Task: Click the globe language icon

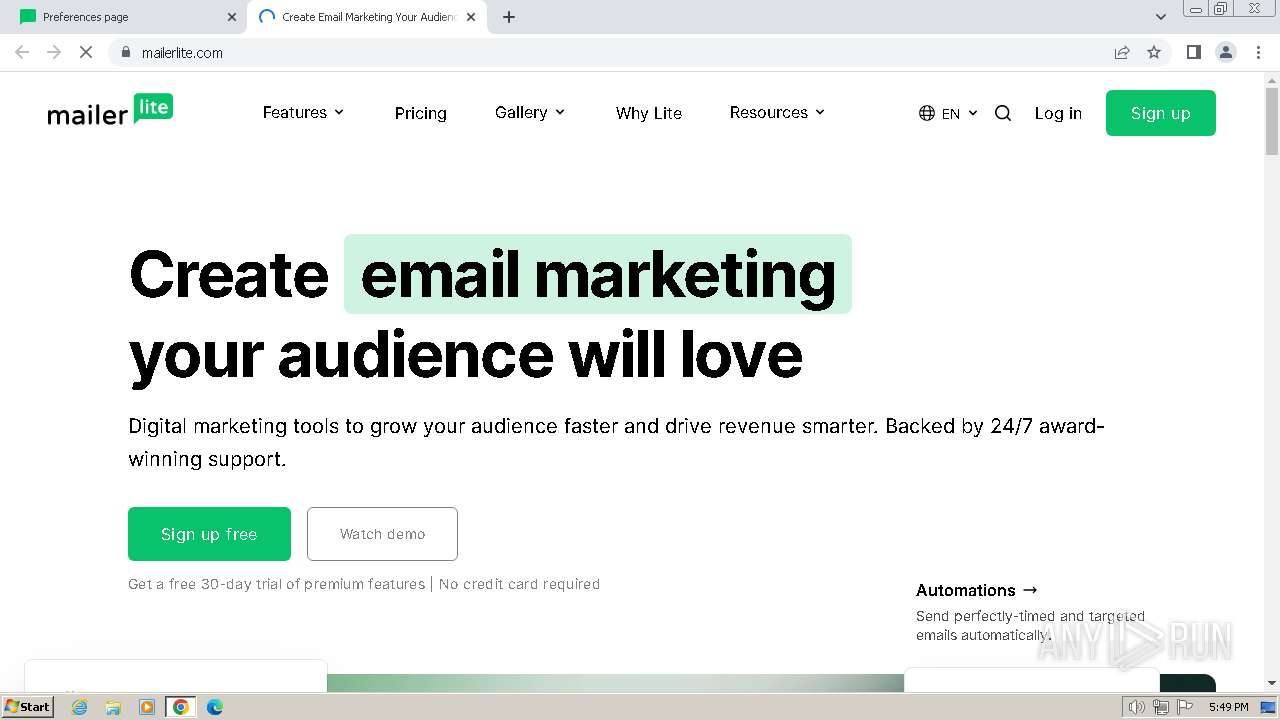Action: [927, 113]
